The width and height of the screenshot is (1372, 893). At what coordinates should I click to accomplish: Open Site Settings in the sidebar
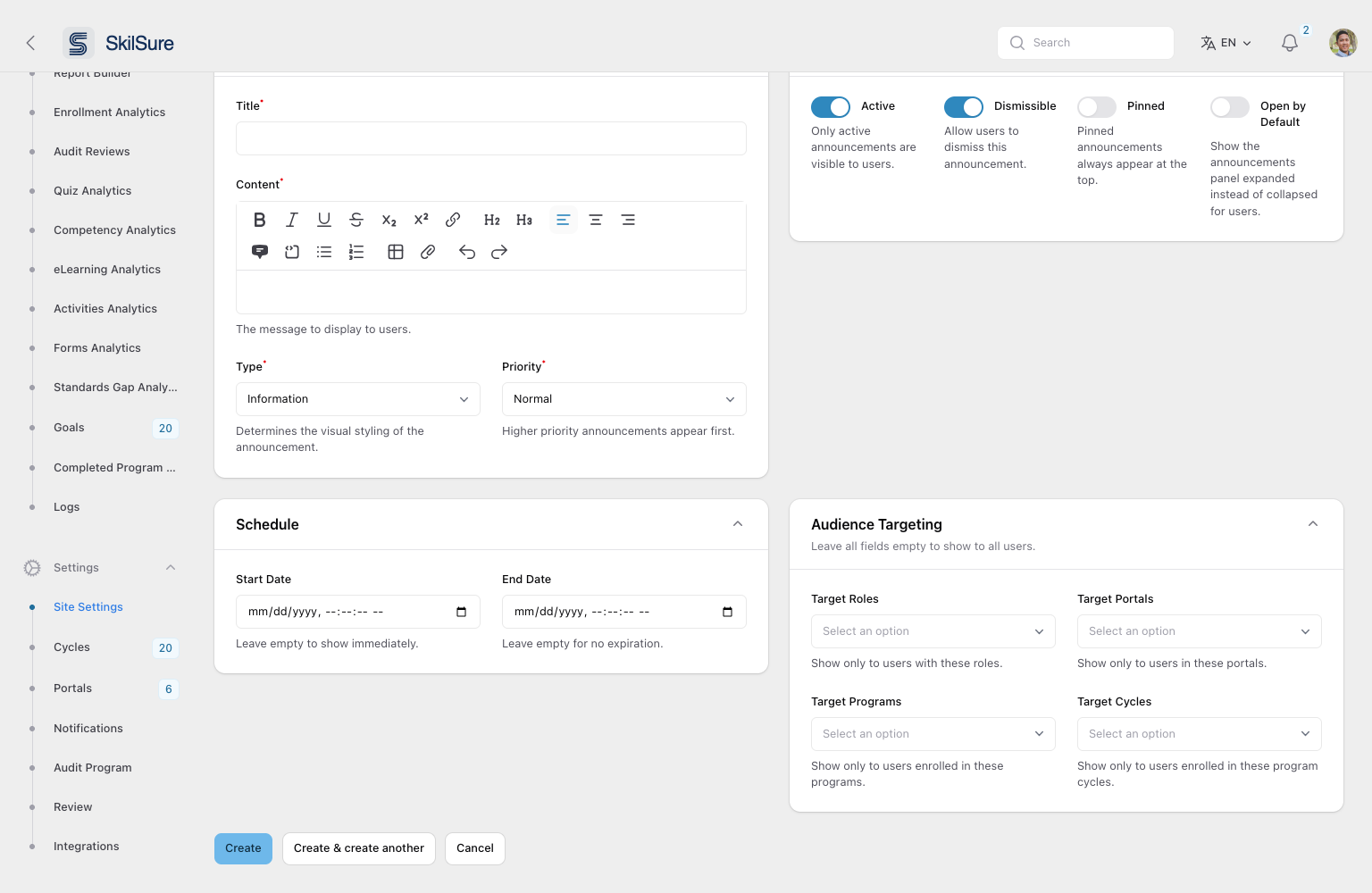pos(88,607)
